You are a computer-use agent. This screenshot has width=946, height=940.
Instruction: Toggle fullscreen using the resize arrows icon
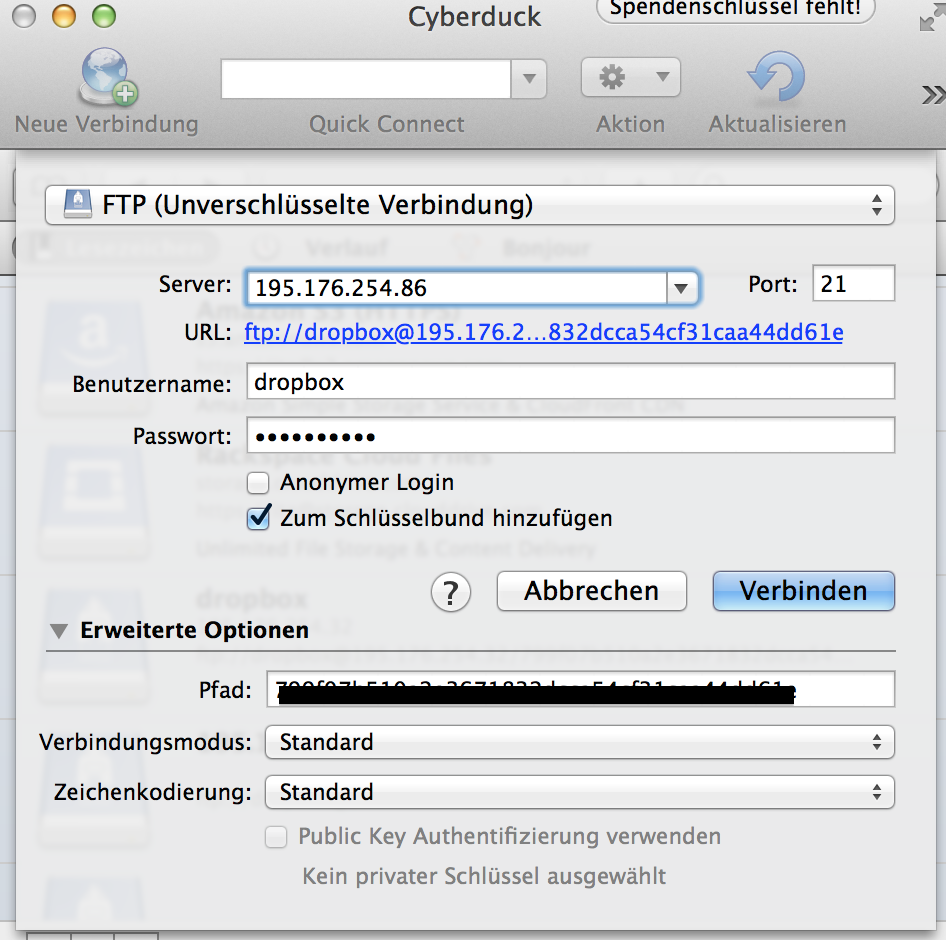[929, 19]
